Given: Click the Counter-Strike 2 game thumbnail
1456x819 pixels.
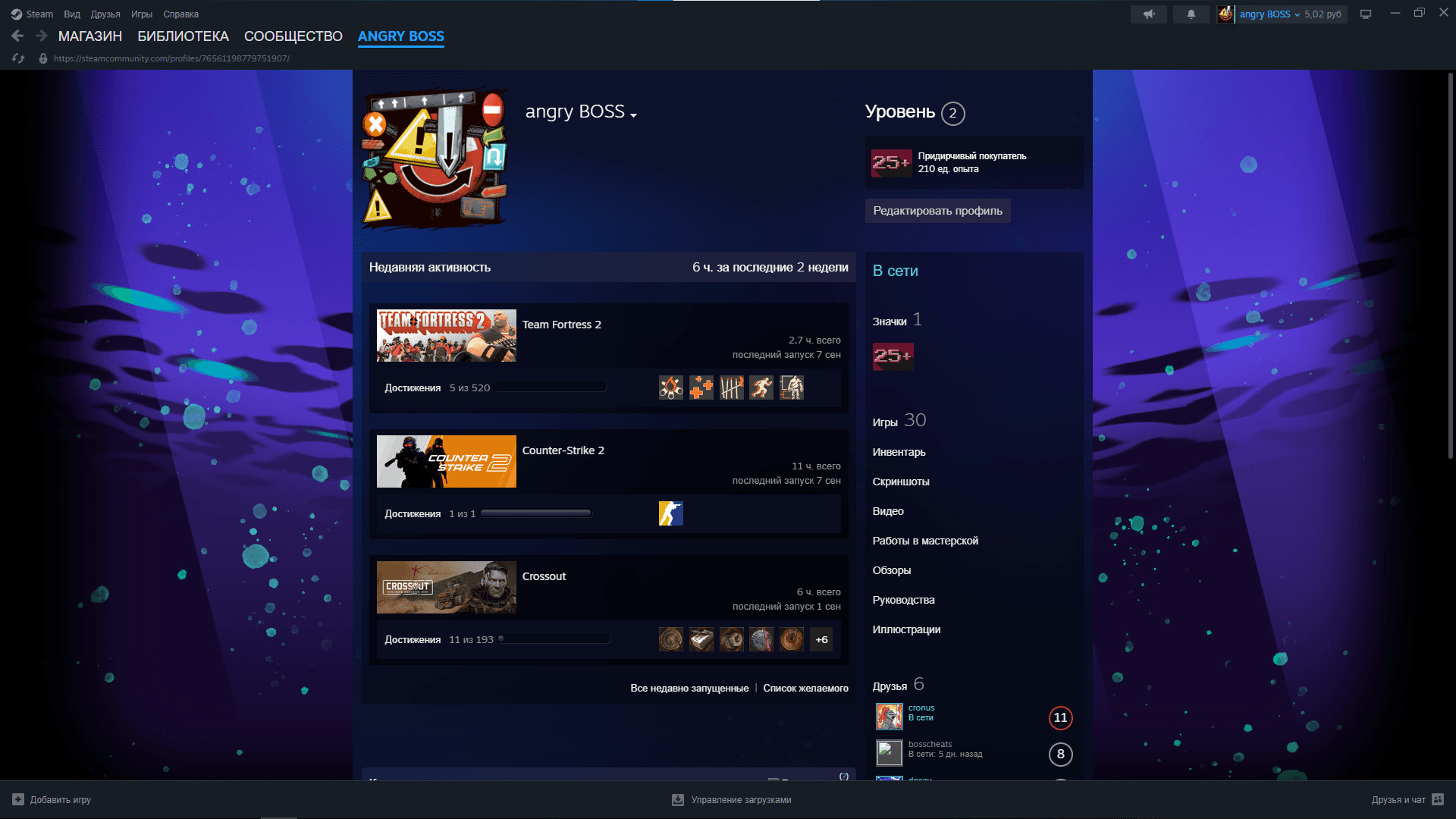Looking at the screenshot, I should click(447, 462).
